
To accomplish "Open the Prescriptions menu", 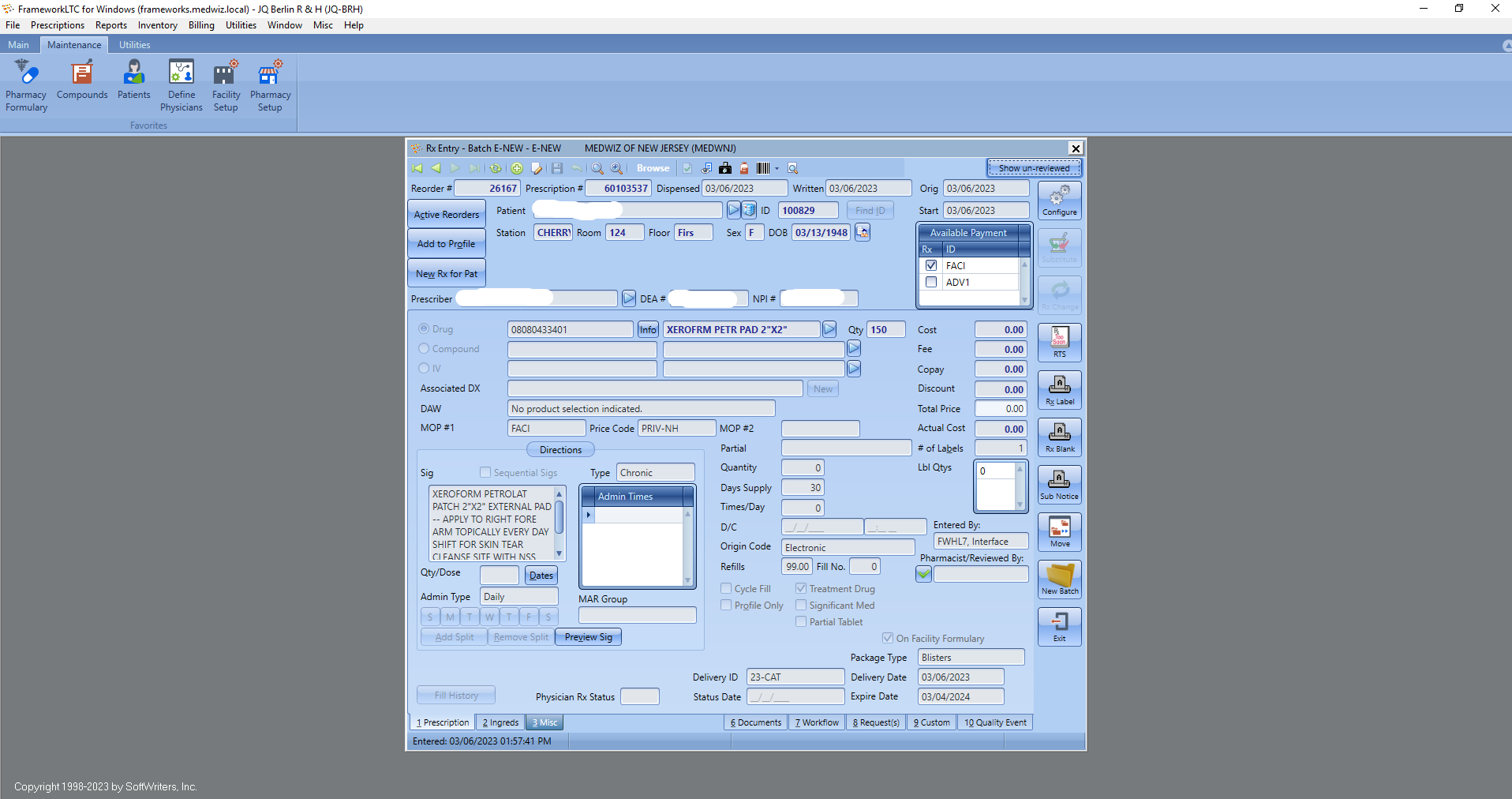I will (x=58, y=25).
